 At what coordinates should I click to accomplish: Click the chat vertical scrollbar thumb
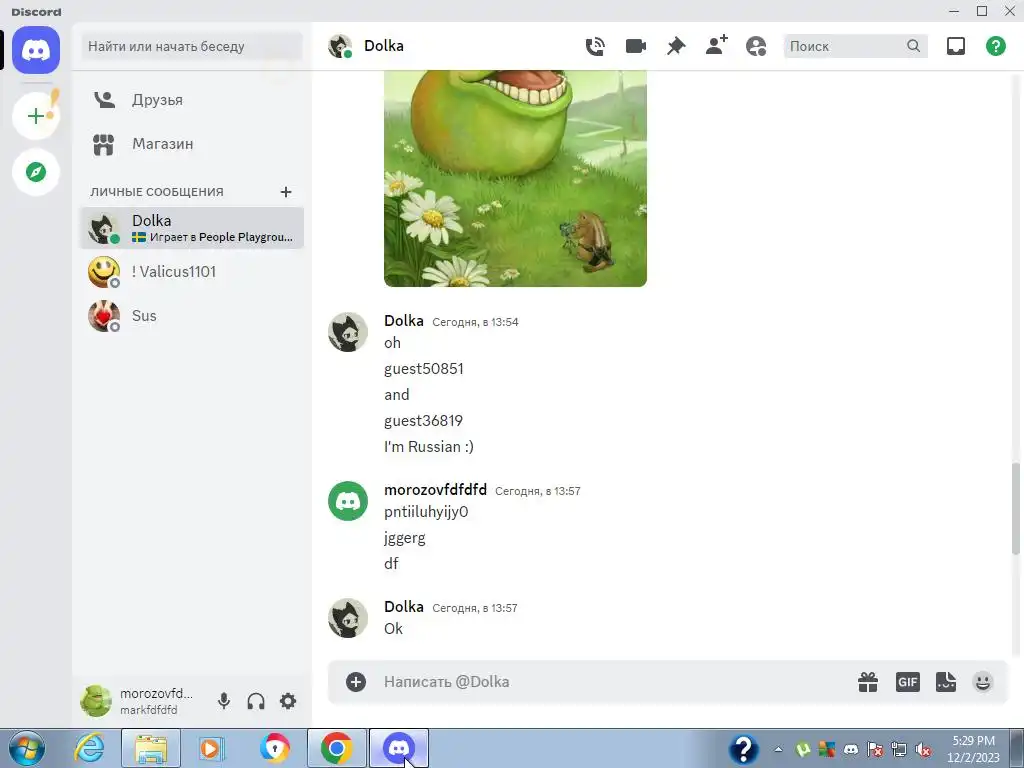(1017, 509)
